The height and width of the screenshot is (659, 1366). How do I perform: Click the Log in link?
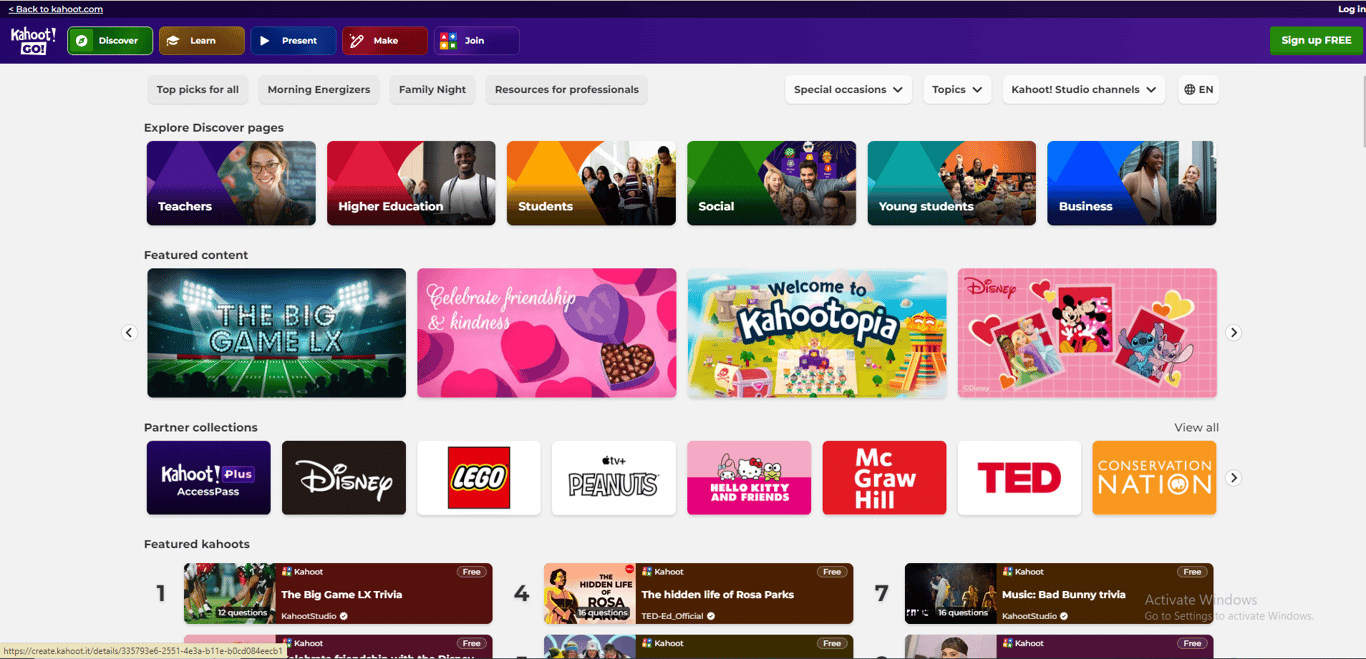(1352, 9)
